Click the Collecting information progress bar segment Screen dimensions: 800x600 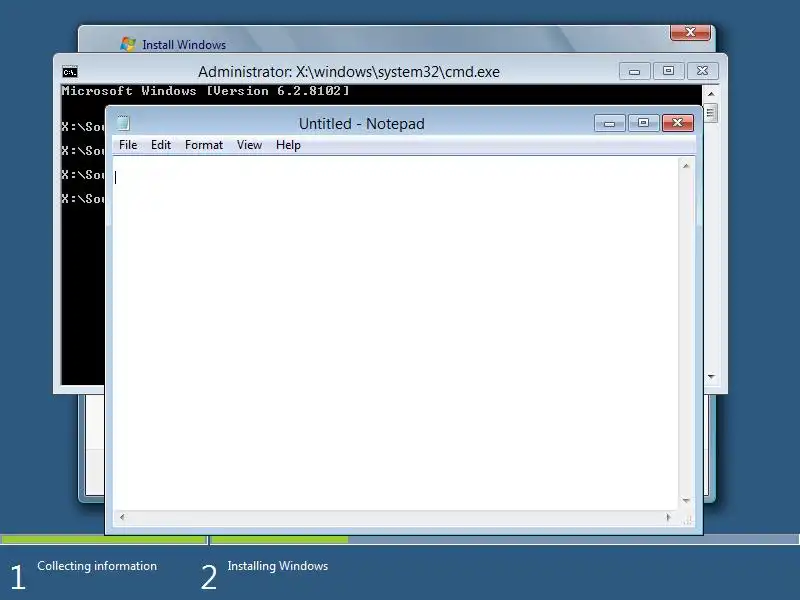104,539
